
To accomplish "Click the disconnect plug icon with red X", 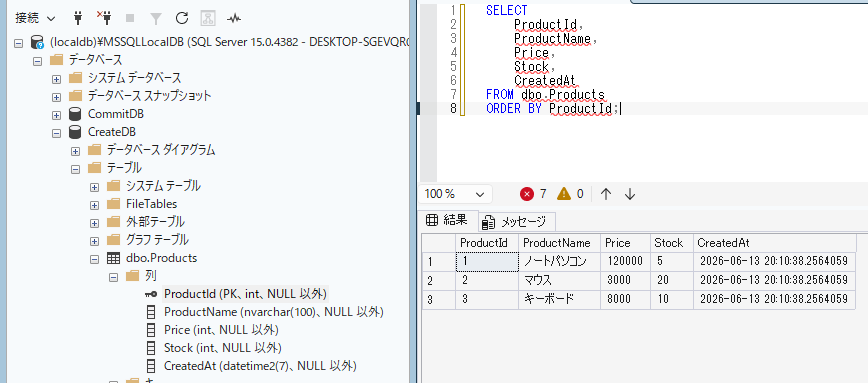I will coord(104,18).
